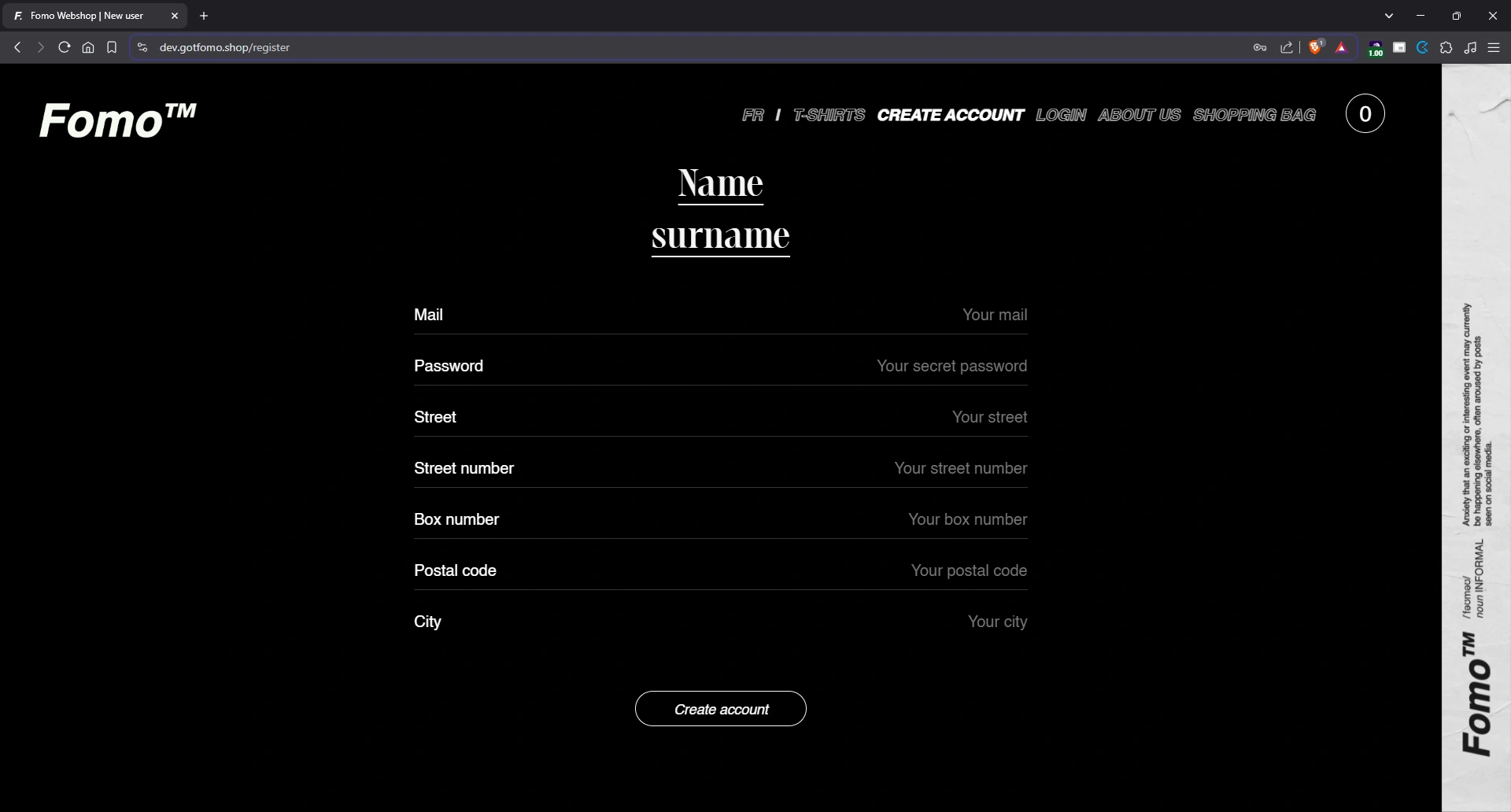Bookmark this page with the bookmark icon
This screenshot has height=812, width=1511.
click(112, 47)
